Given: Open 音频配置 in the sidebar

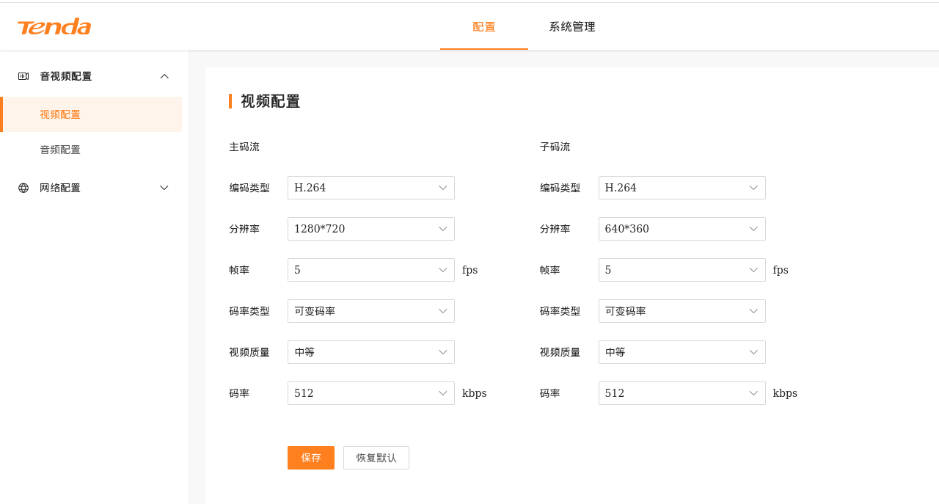Looking at the screenshot, I should 60,150.
